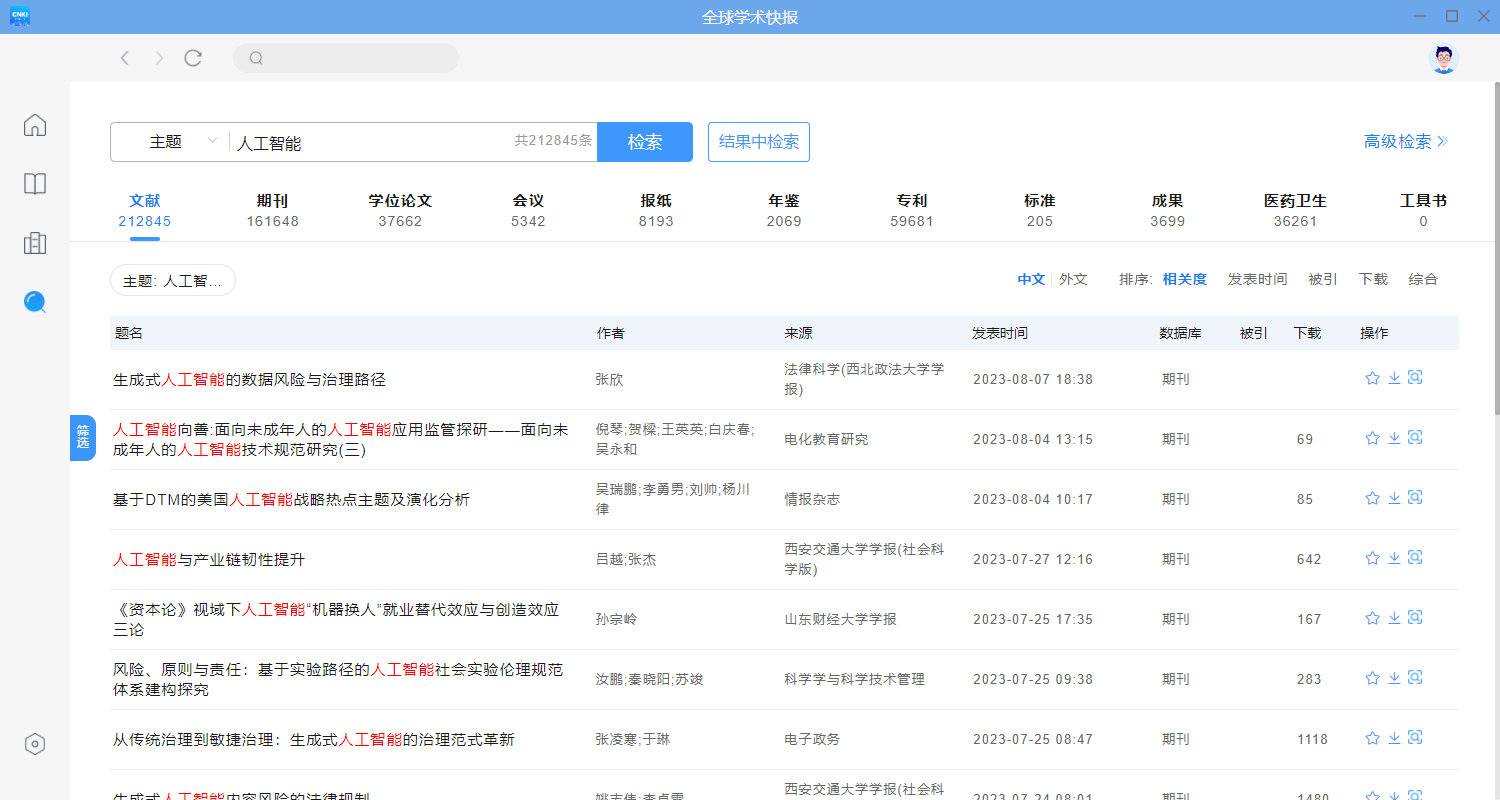
Task: Open settings hexagon icon in sidebar
Action: 35,744
